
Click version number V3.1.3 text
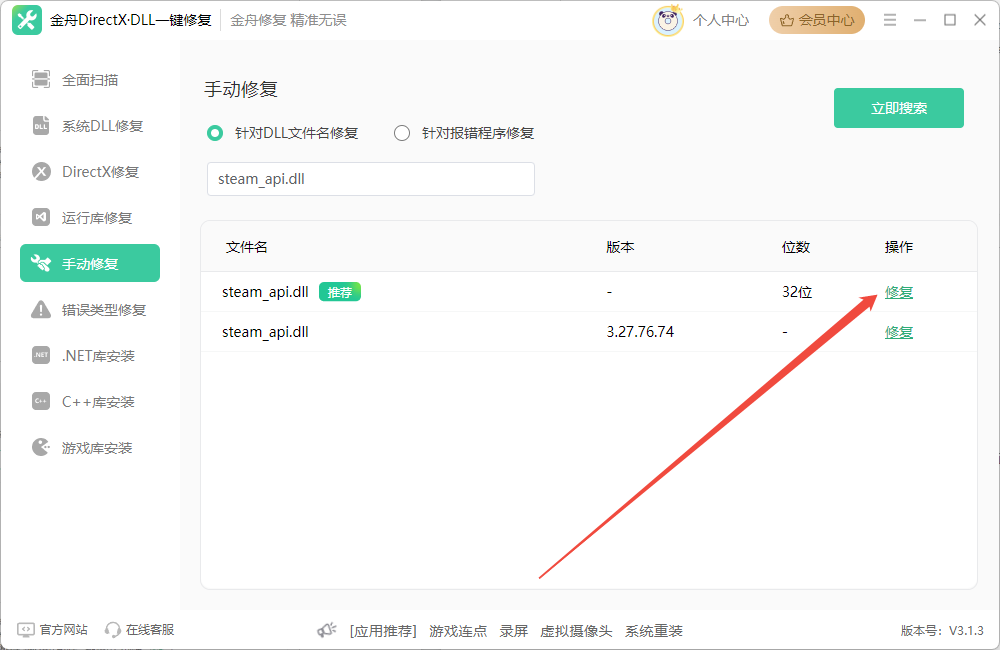click(966, 631)
